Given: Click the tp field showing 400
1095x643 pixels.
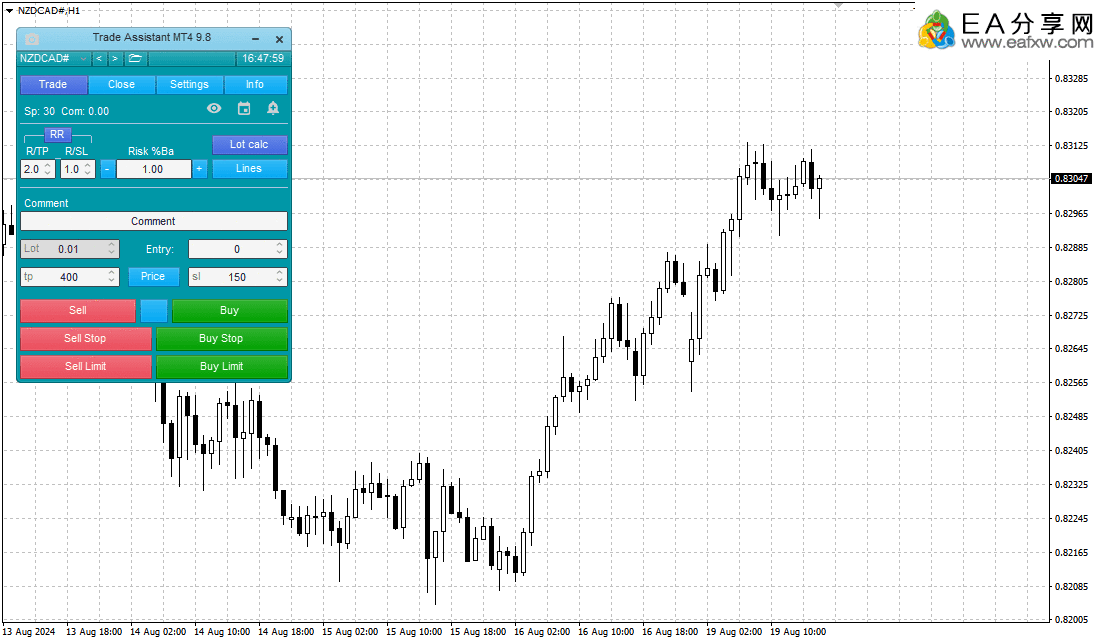Looking at the screenshot, I should [70, 277].
